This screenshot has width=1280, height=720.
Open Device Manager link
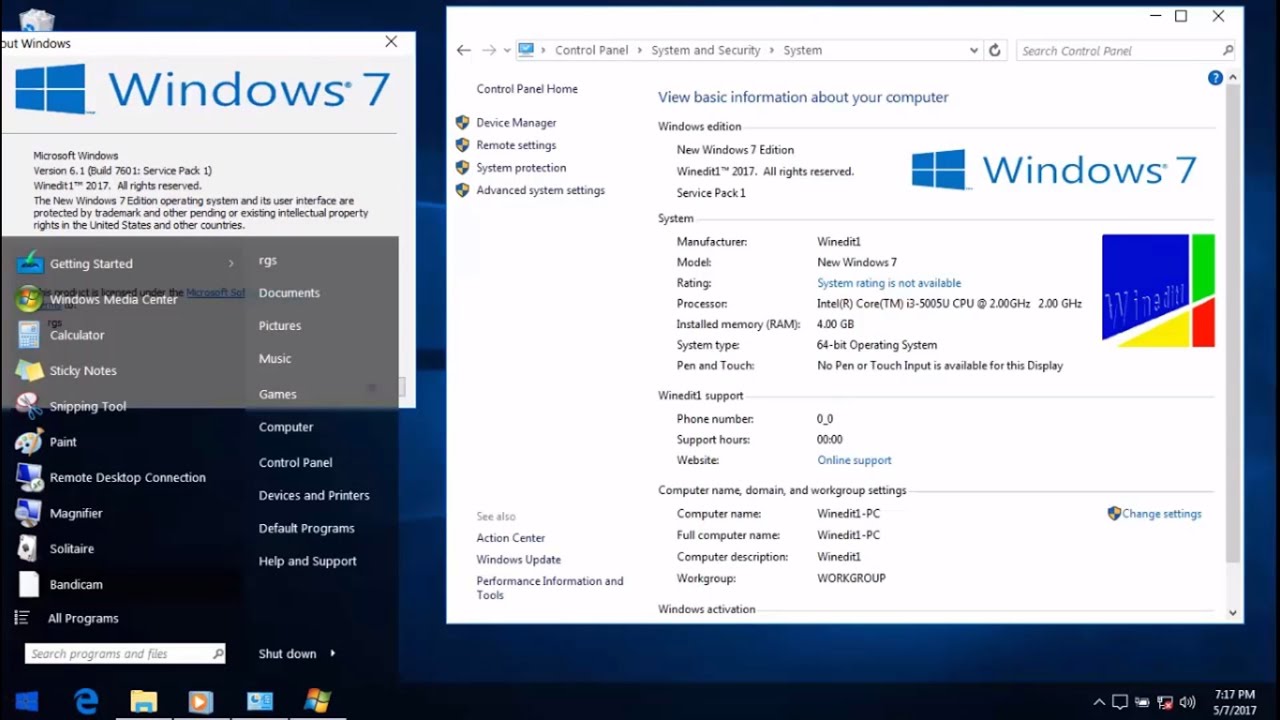tap(516, 122)
